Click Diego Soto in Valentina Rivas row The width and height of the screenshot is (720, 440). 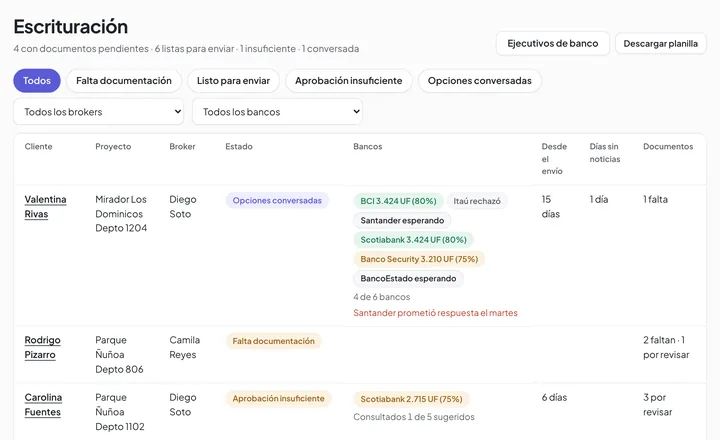pyautogui.click(x=183, y=207)
